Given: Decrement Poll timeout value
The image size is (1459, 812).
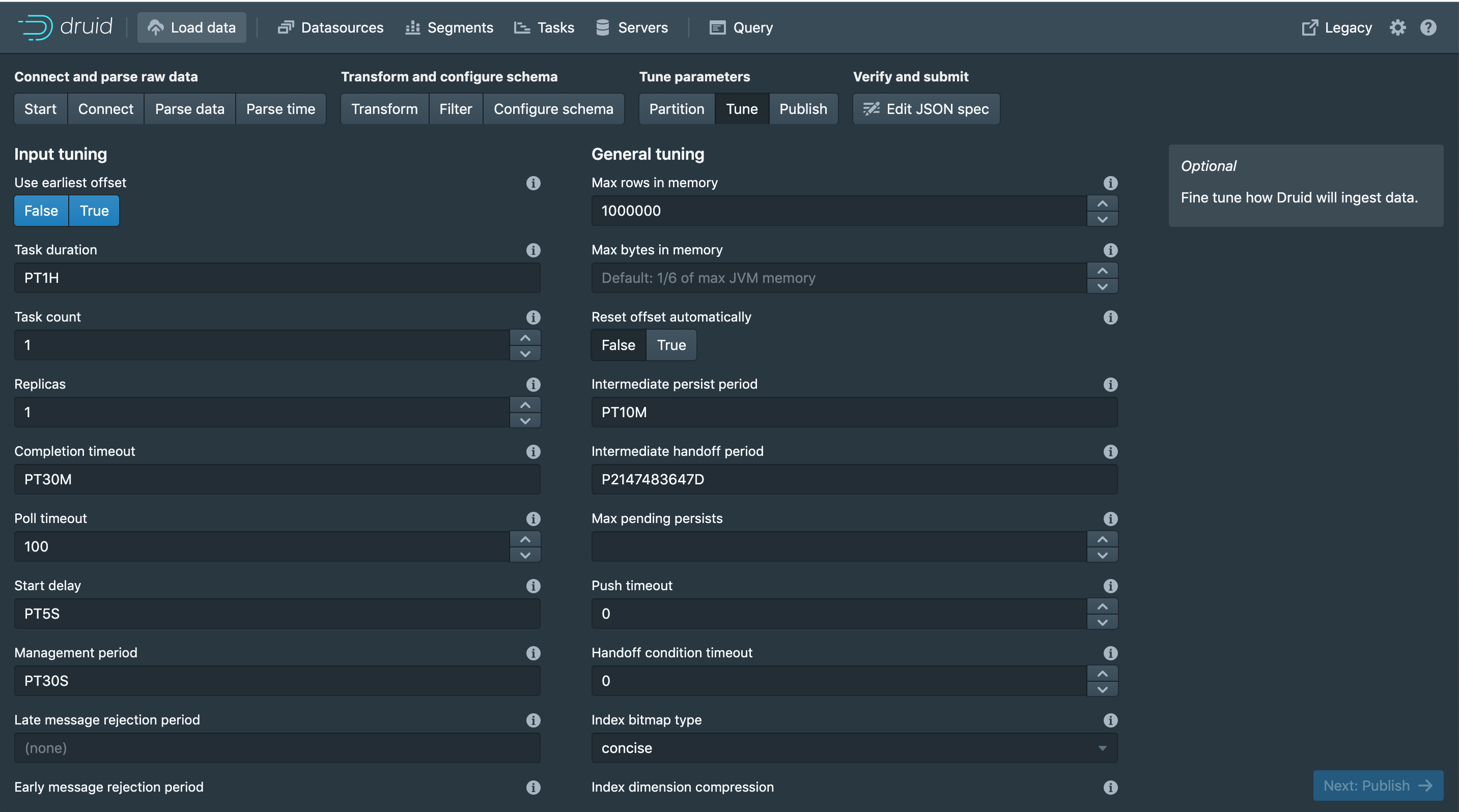Looking at the screenshot, I should click(x=525, y=555).
